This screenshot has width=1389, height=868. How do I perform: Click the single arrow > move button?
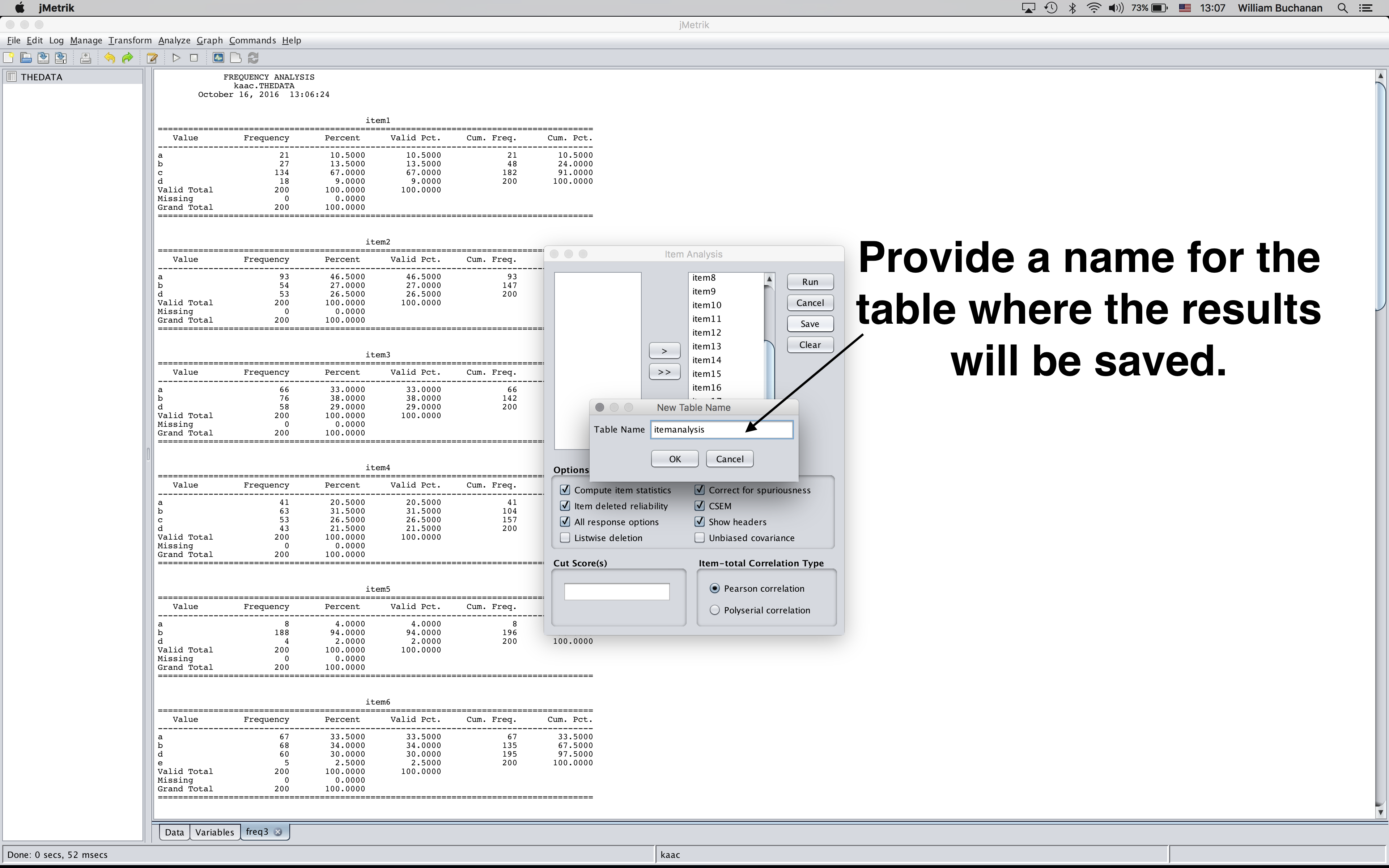pyautogui.click(x=664, y=351)
